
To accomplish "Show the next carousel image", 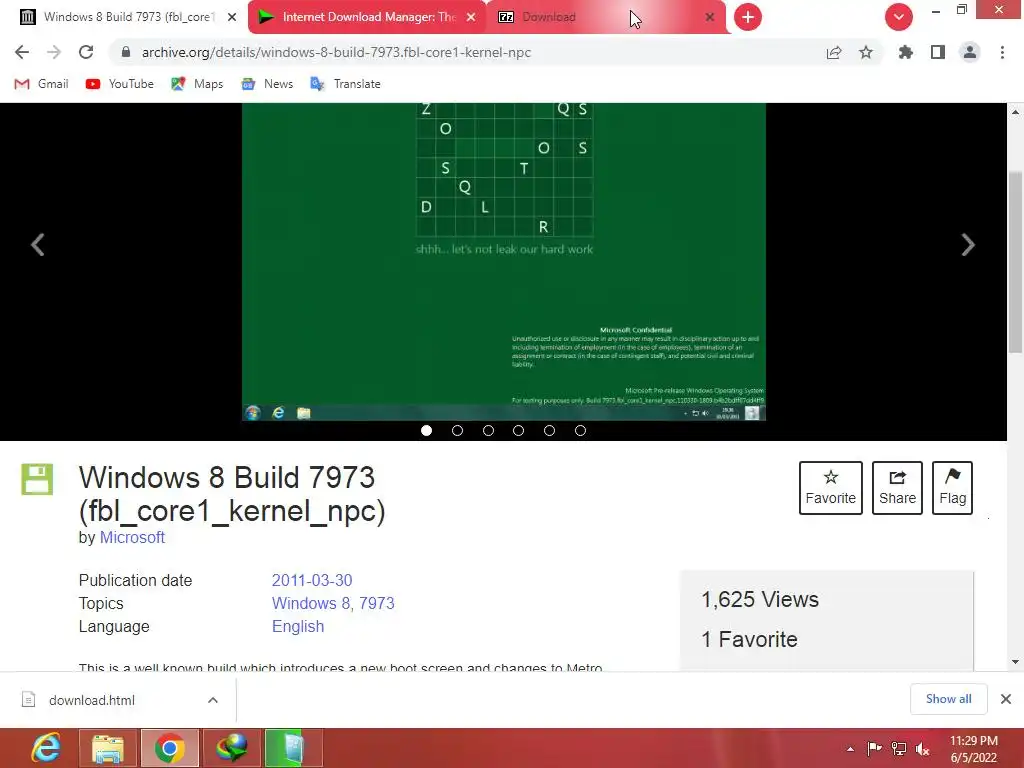I will point(968,245).
